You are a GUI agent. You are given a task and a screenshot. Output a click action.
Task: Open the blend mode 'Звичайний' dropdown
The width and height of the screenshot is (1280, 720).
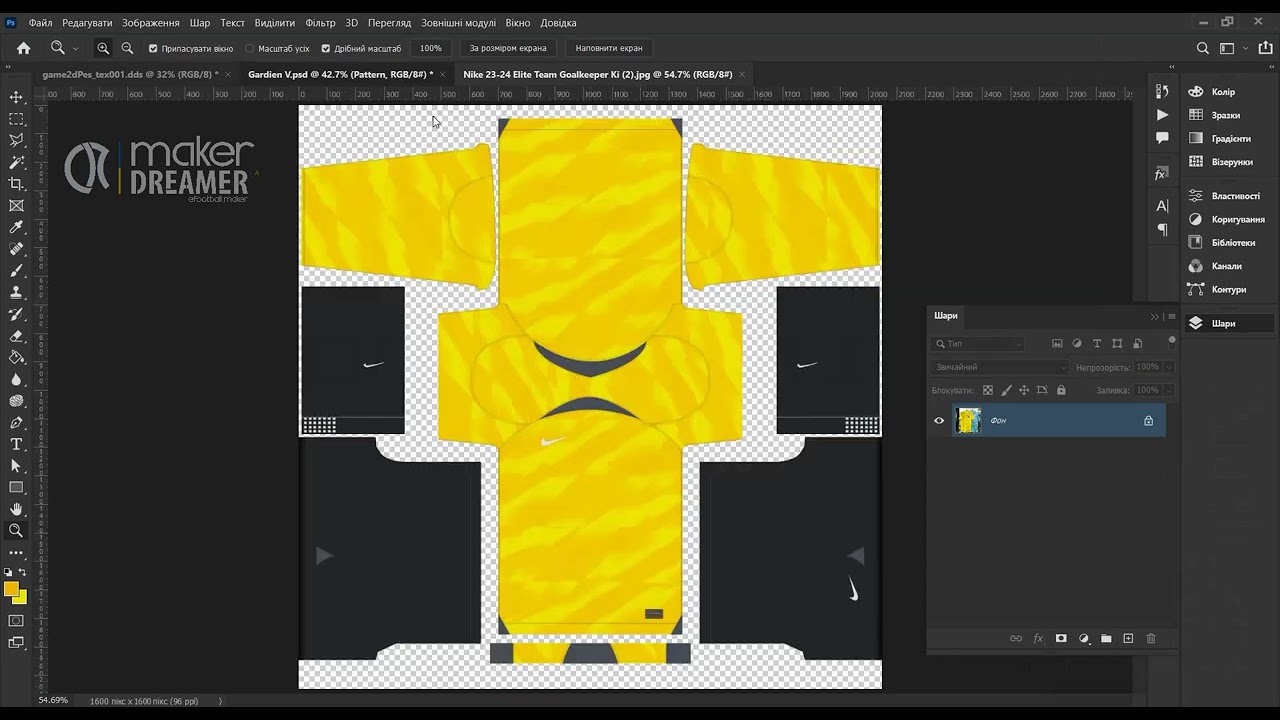tap(1000, 367)
